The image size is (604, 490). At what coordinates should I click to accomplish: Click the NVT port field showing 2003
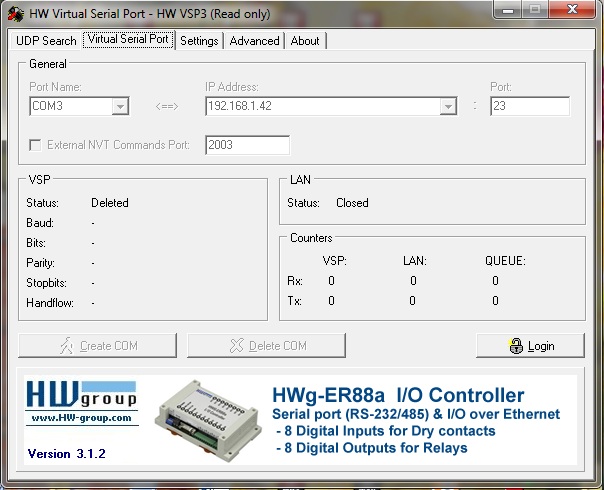click(247, 145)
